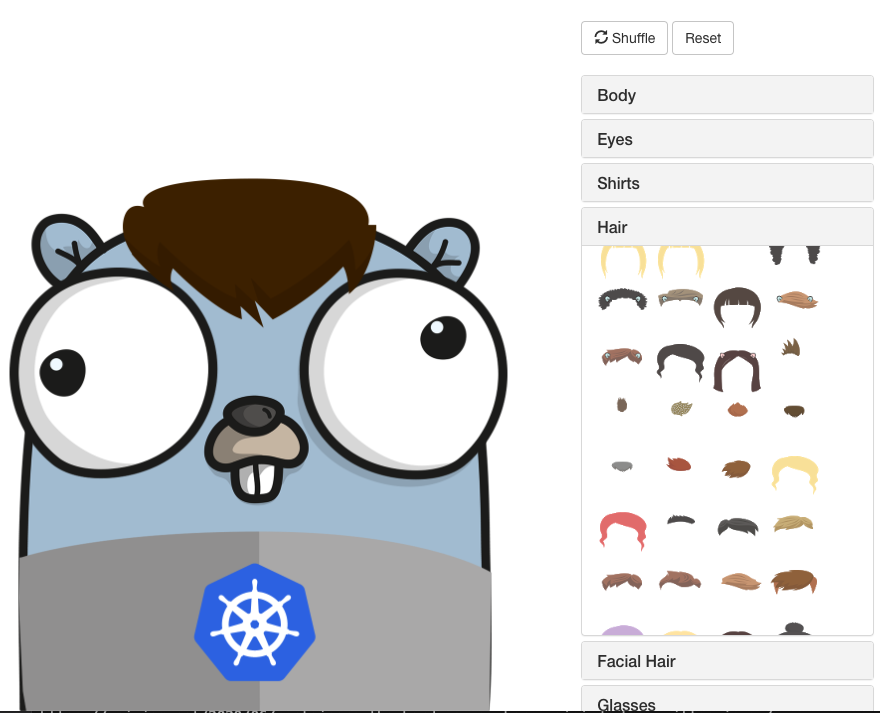This screenshot has width=880, height=713.
Task: Expand the Body section
Action: [x=727, y=95]
